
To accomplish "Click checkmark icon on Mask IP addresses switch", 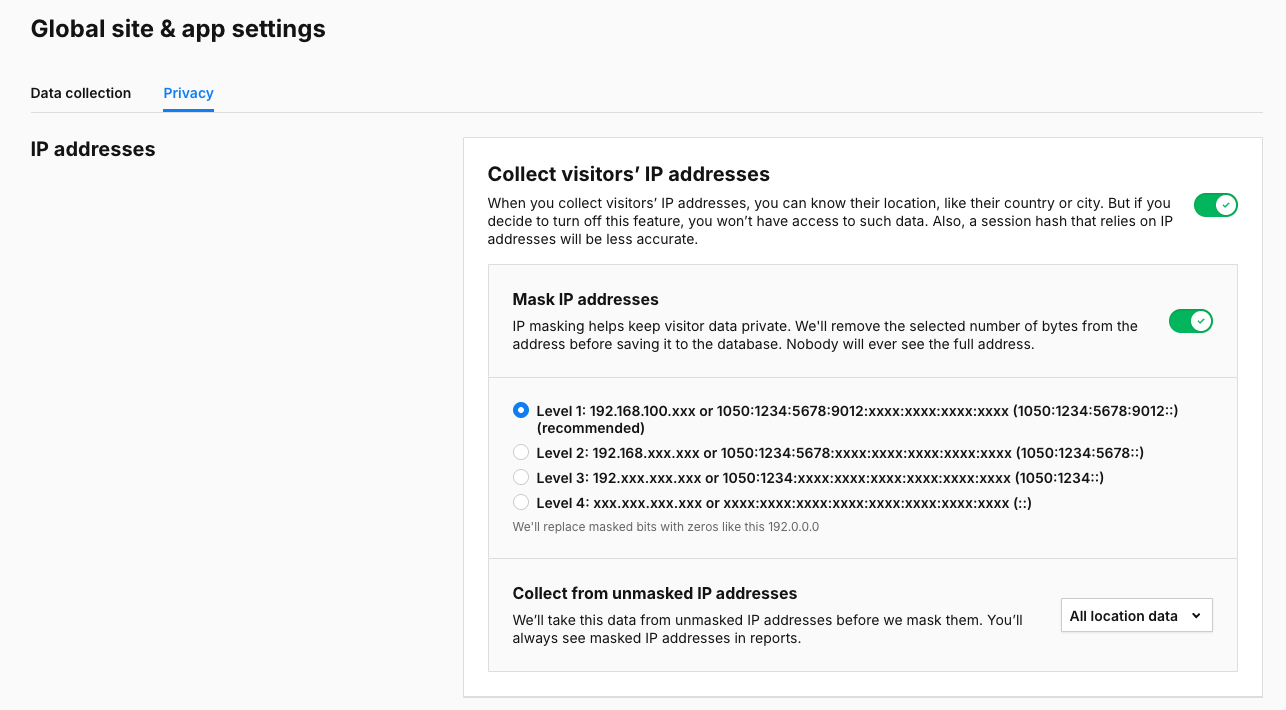I will point(1200,321).
